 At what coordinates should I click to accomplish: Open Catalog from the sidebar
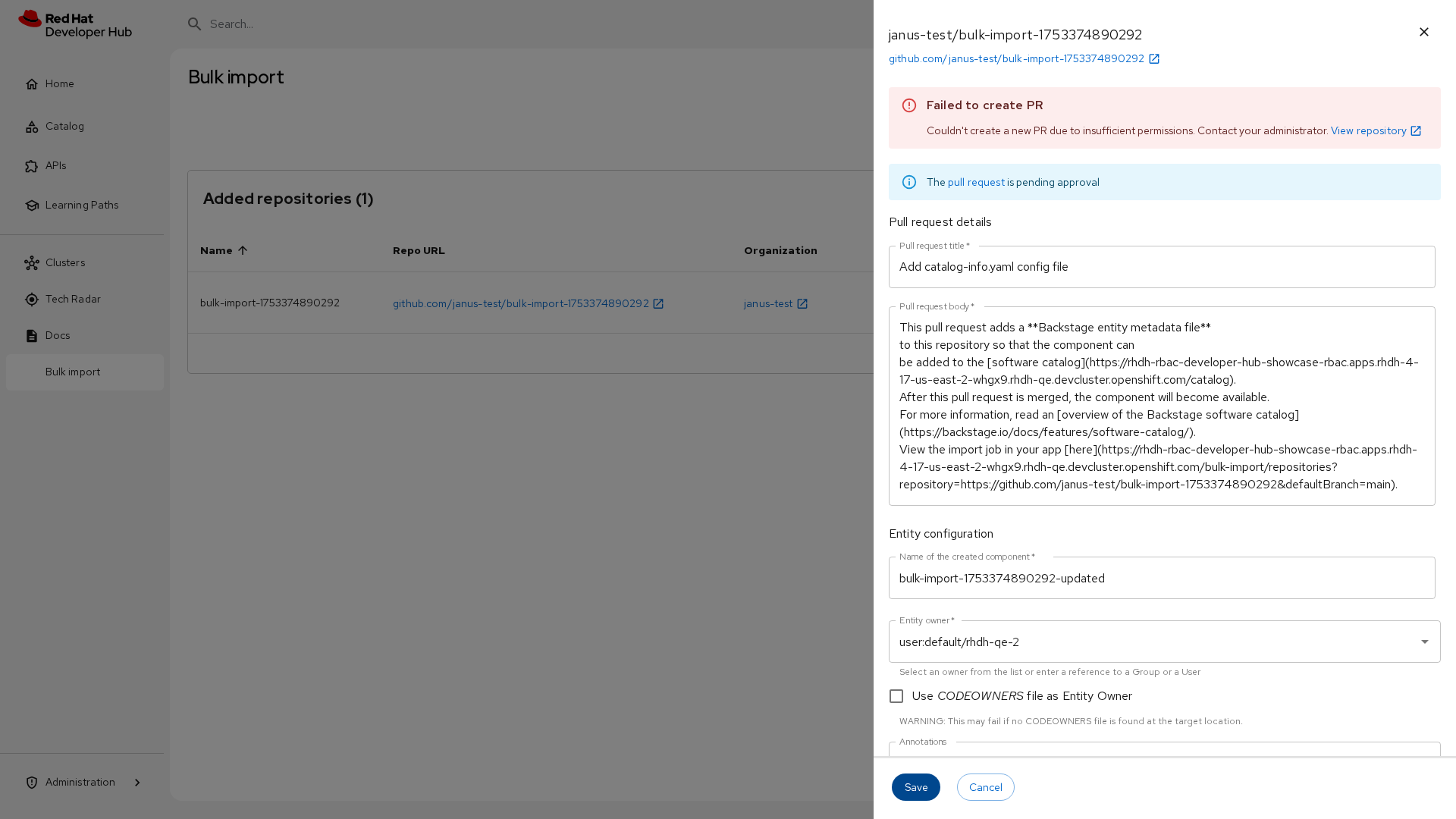pyautogui.click(x=64, y=127)
